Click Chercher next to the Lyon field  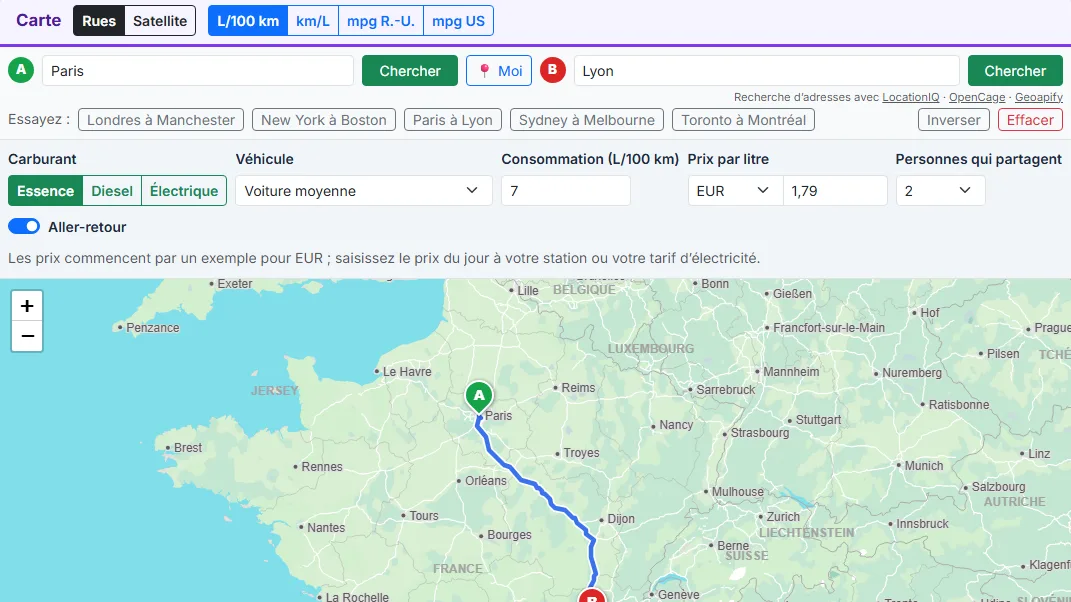click(x=1015, y=71)
